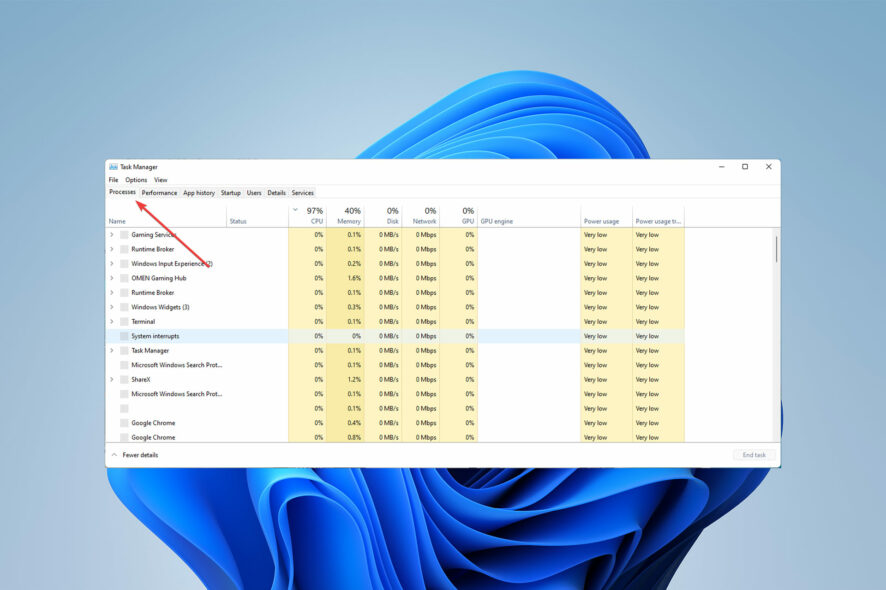The image size is (886, 590).
Task: Sort by Power usage trend column header
Action: pos(658,216)
